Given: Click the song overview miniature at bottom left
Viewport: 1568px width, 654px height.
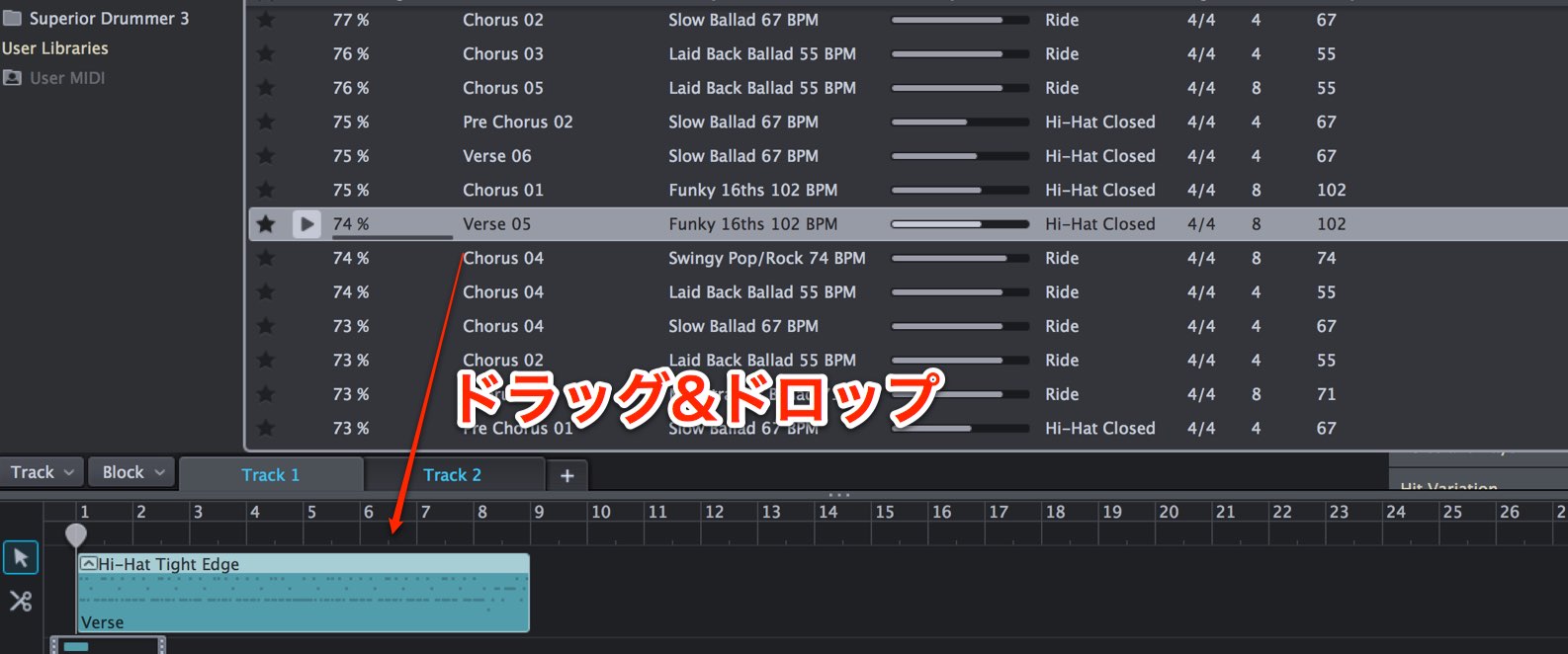Looking at the screenshot, I should coord(108,646).
